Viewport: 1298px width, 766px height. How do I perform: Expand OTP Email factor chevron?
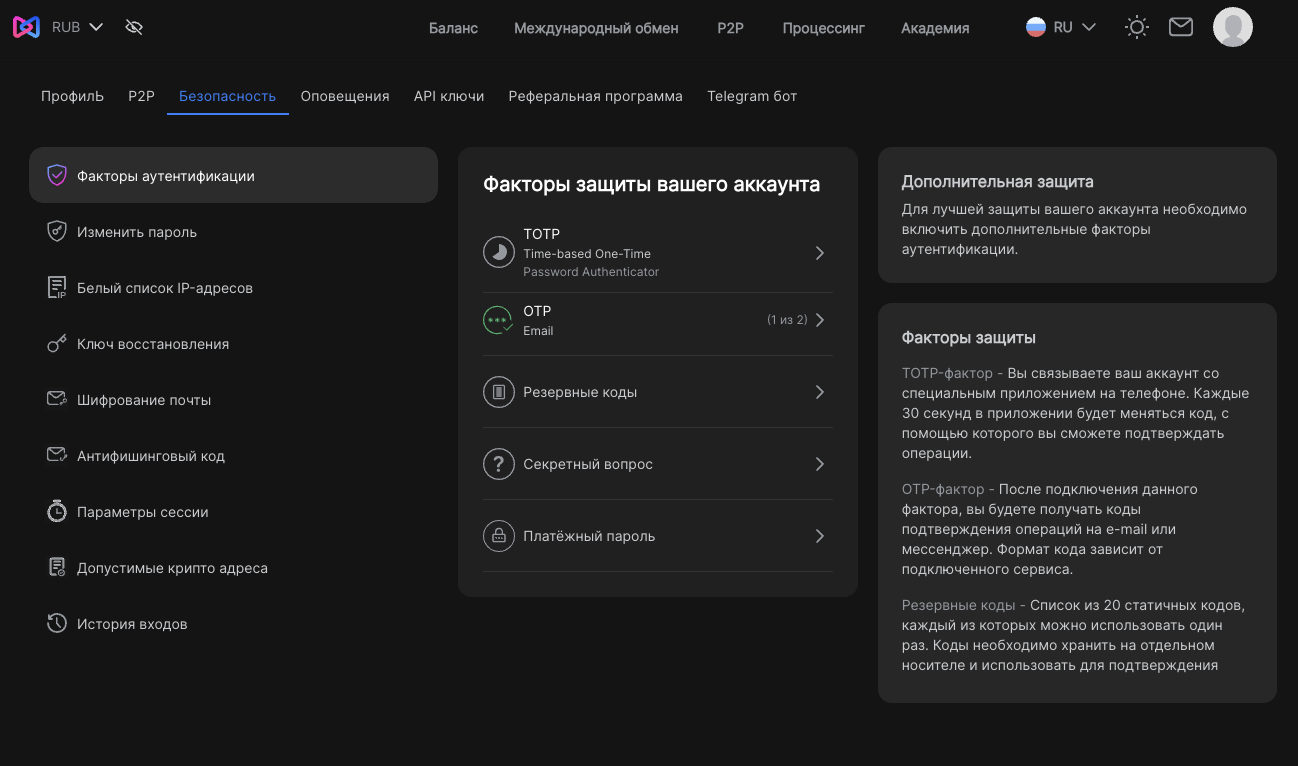click(819, 320)
